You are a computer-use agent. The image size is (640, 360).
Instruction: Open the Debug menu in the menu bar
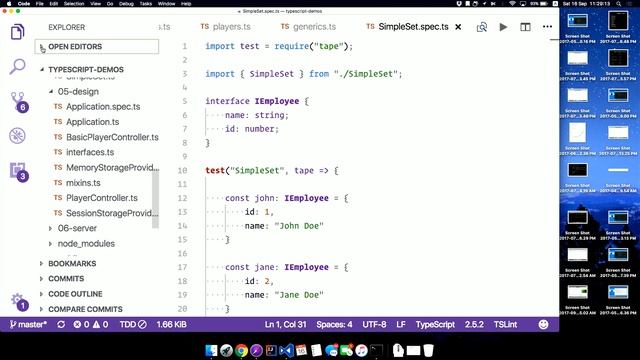[126, 4]
